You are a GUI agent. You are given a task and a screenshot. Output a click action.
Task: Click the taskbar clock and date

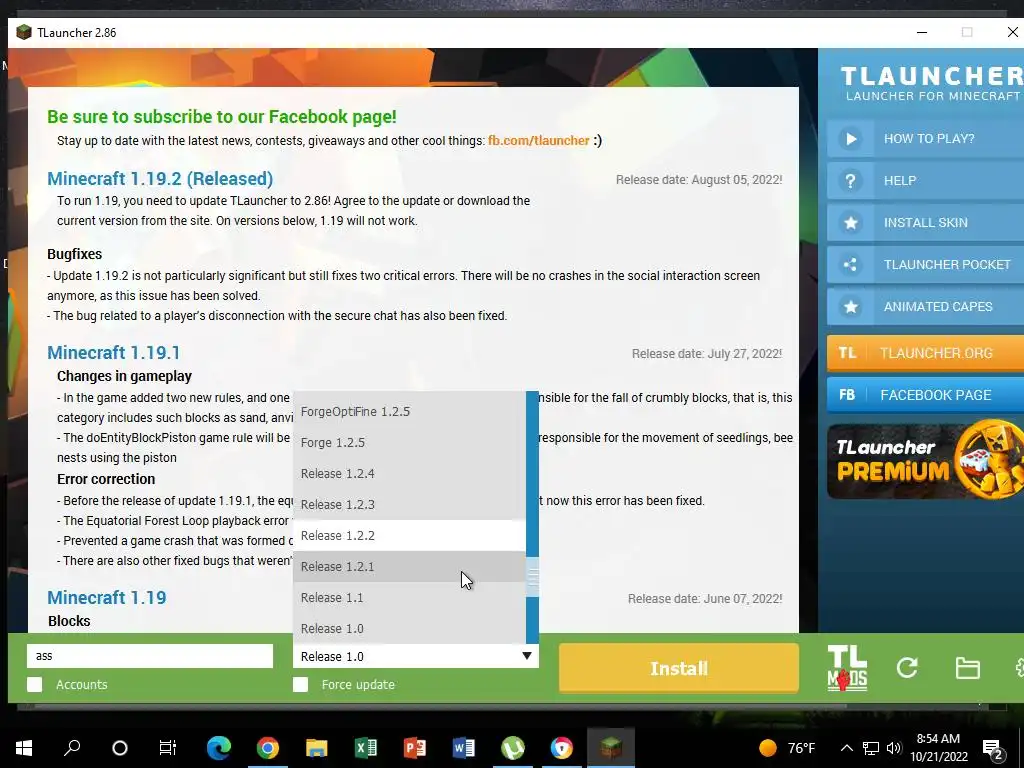938,748
